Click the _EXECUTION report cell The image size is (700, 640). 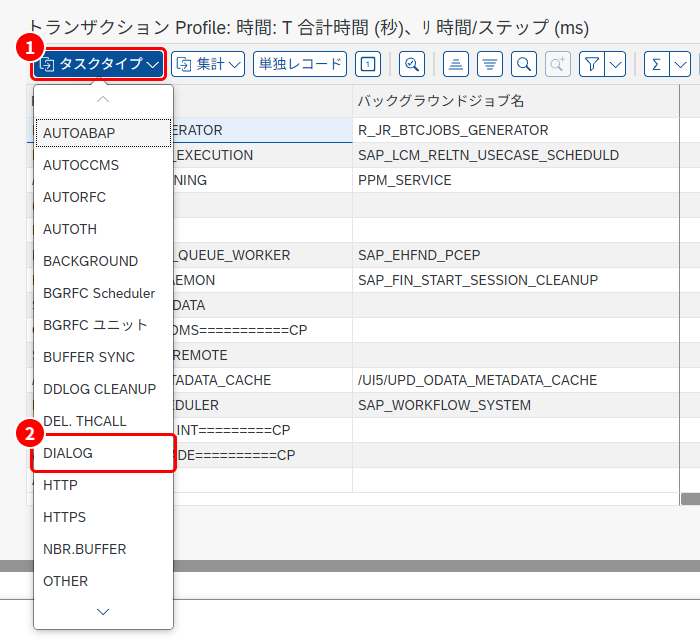coord(262,155)
